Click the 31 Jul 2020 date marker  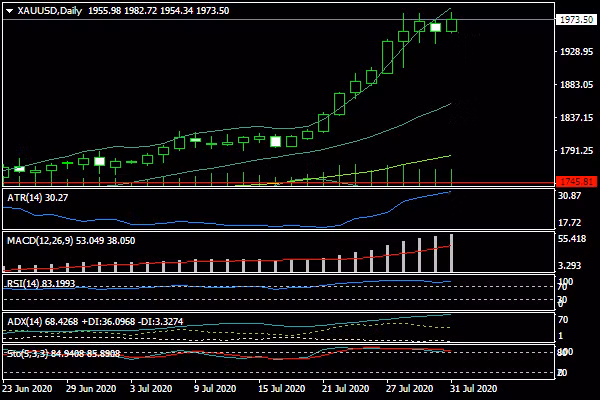[468, 387]
